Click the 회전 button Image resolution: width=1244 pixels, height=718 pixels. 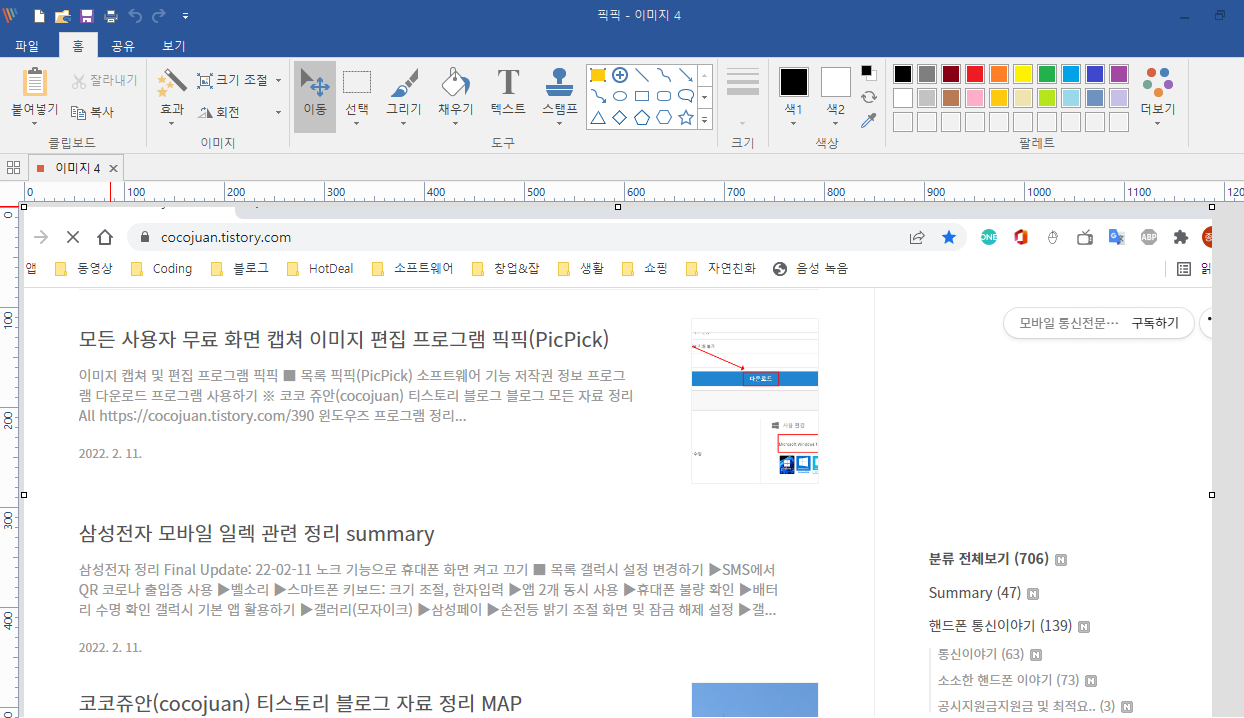[x=219, y=112]
